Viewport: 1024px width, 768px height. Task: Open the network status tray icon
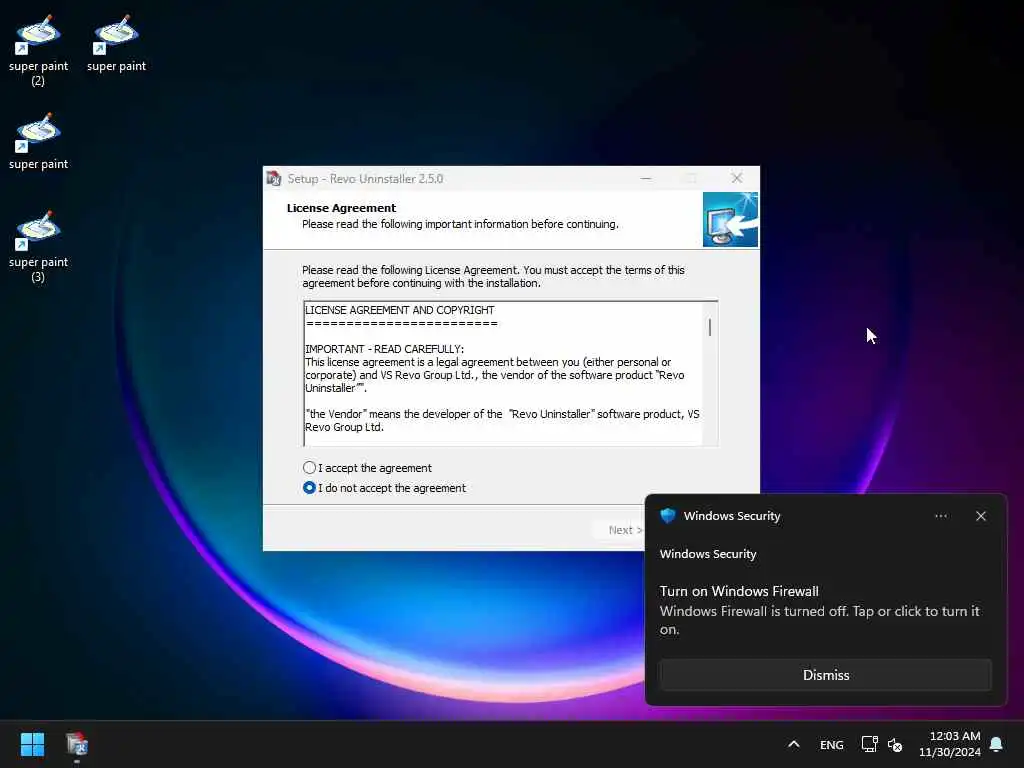click(869, 744)
